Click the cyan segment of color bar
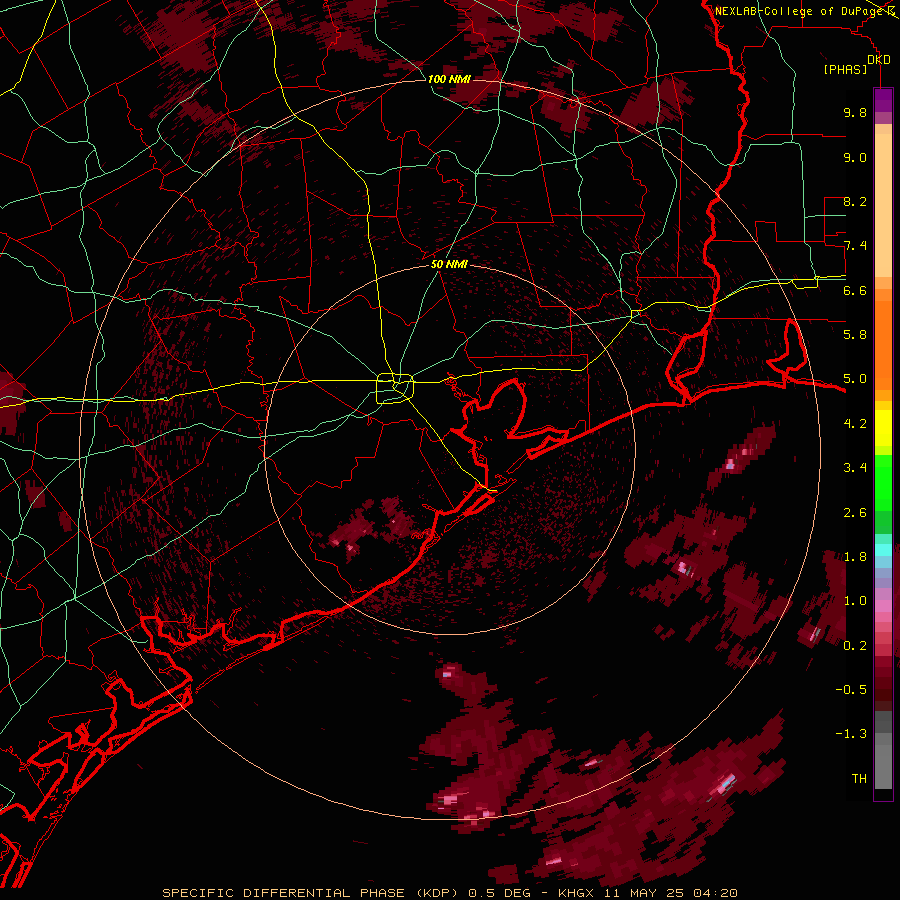Screen dimensions: 900x900 click(883, 549)
